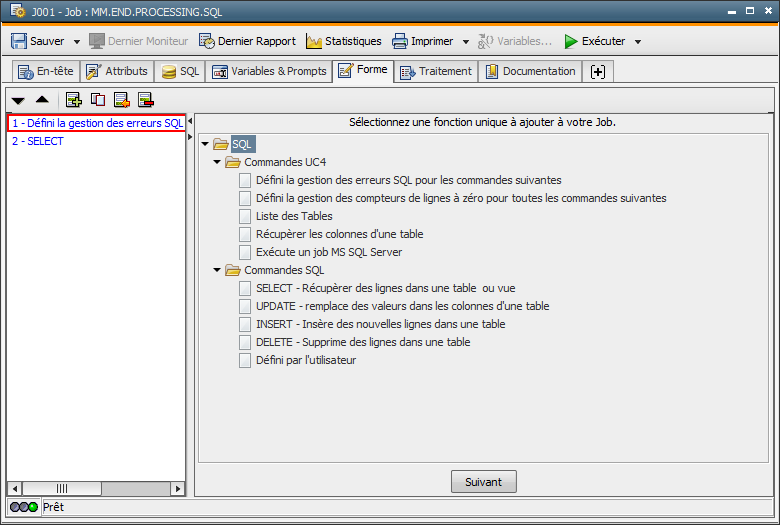Open the Variables & Prompts tab
Viewport: 780px width, 525px height.
(269, 71)
